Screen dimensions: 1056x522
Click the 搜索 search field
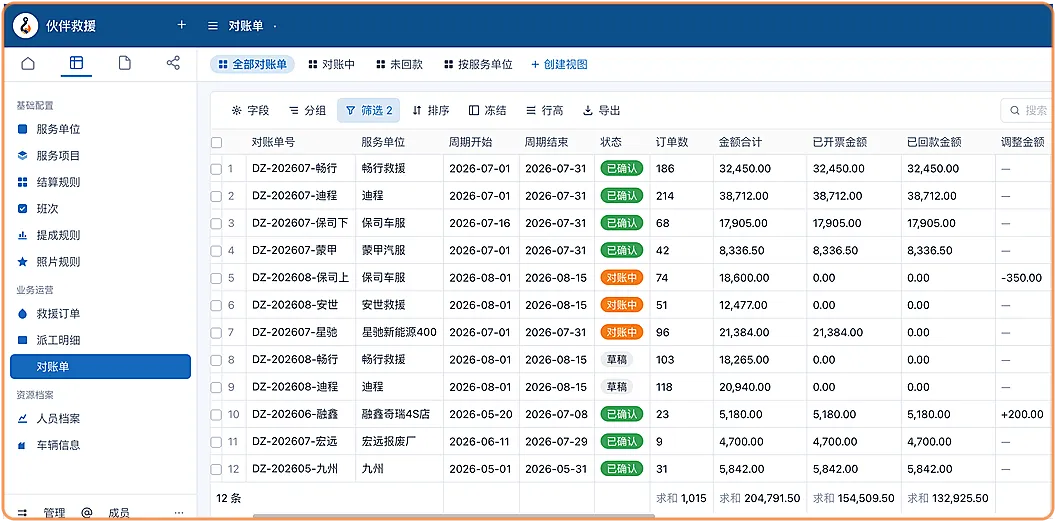(1027, 110)
